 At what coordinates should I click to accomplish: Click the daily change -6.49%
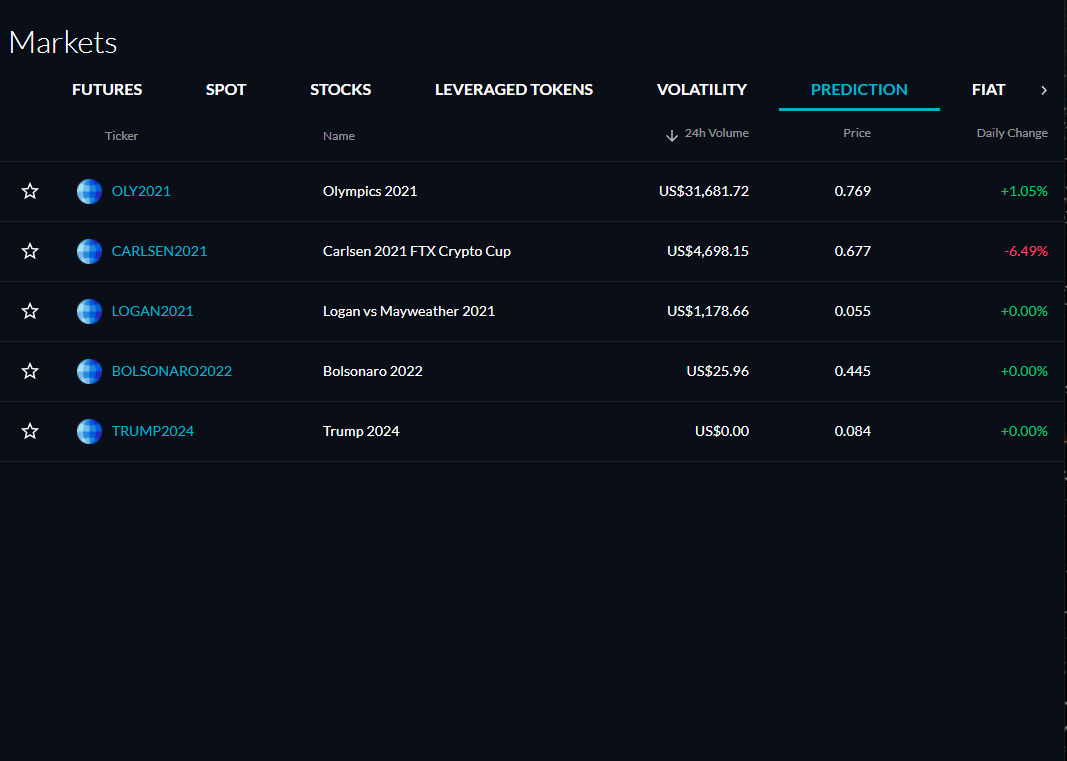tap(1026, 251)
